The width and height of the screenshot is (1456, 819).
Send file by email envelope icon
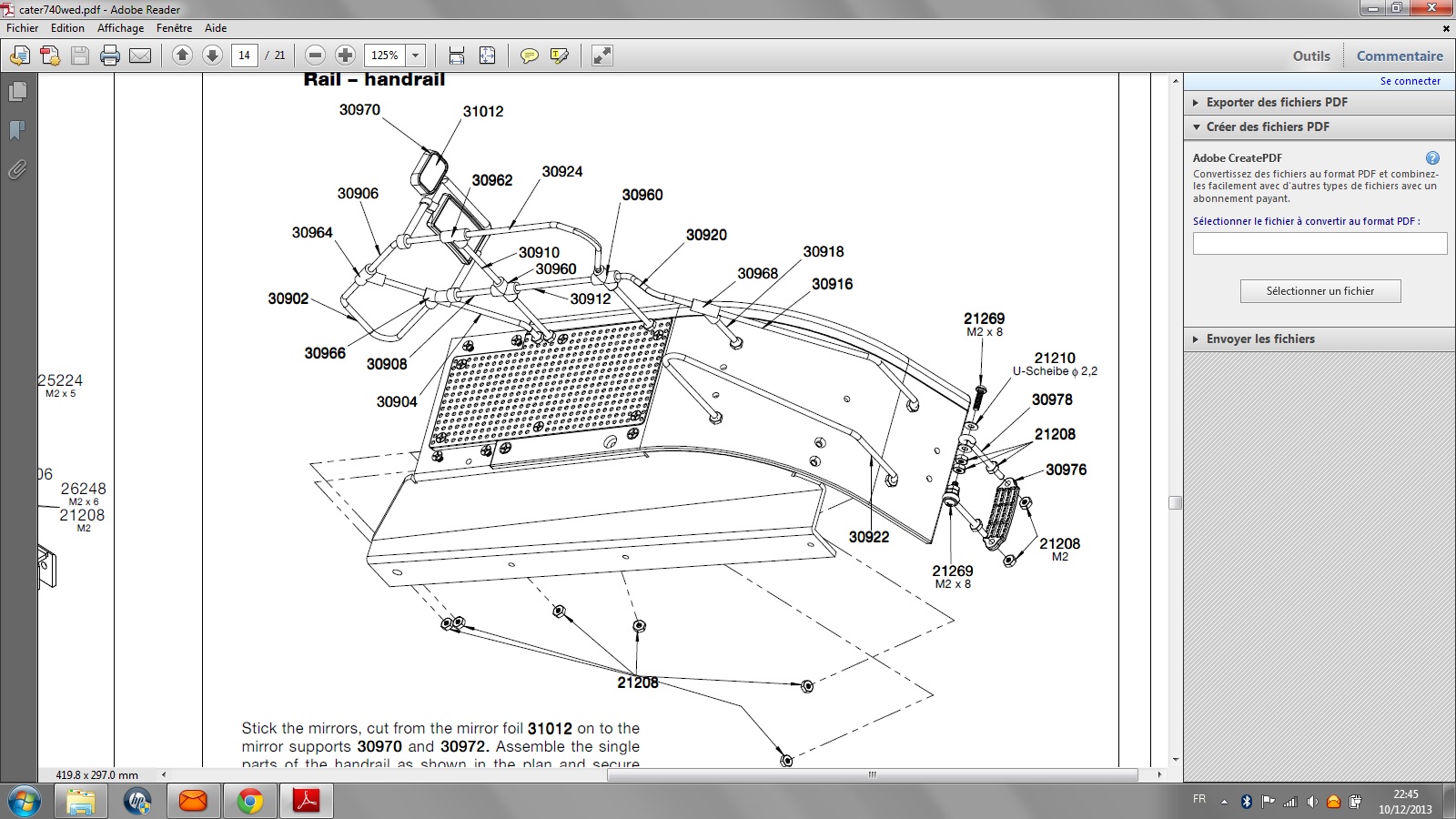(140, 56)
